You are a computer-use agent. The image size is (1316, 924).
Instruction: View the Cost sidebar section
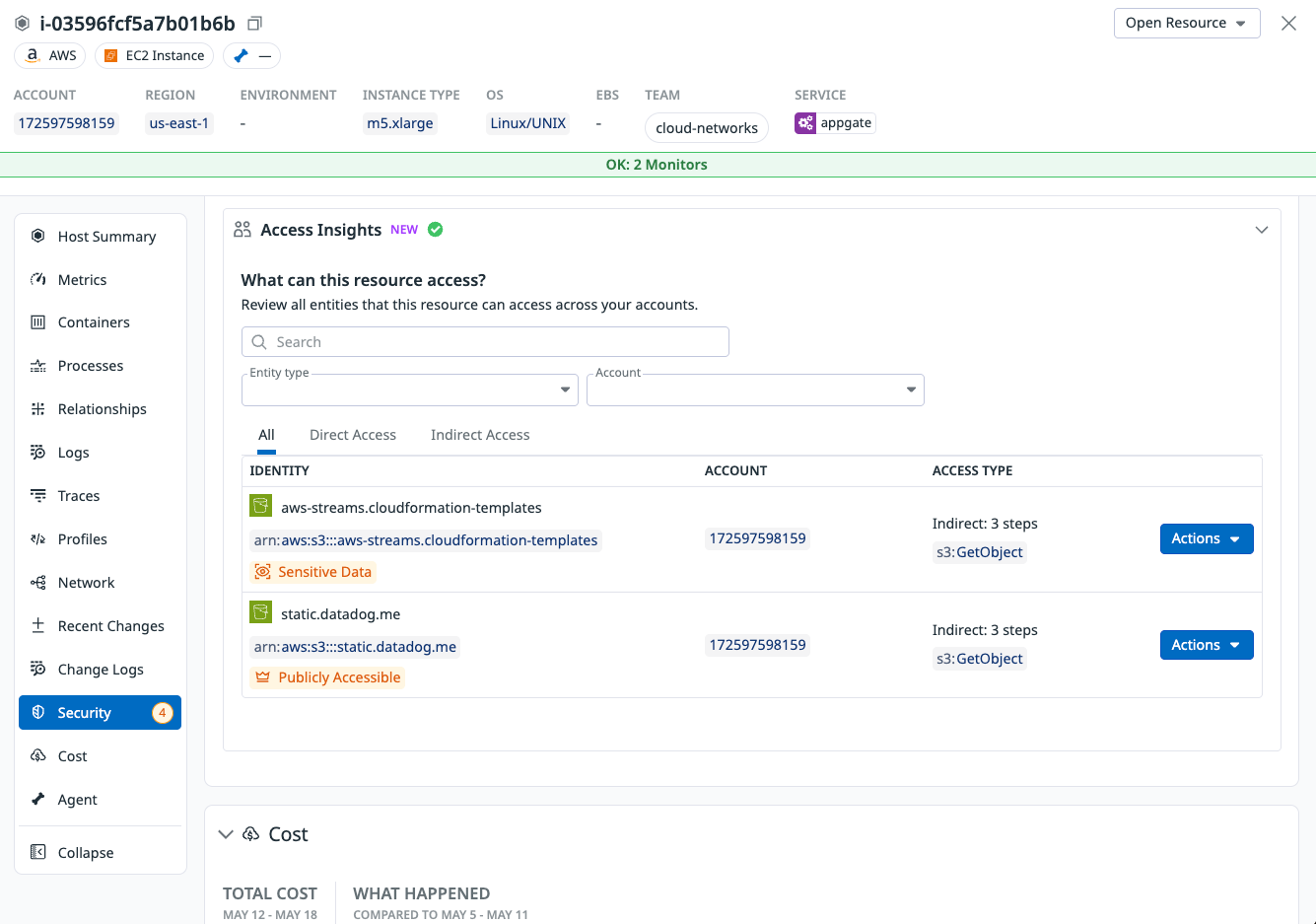(73, 755)
